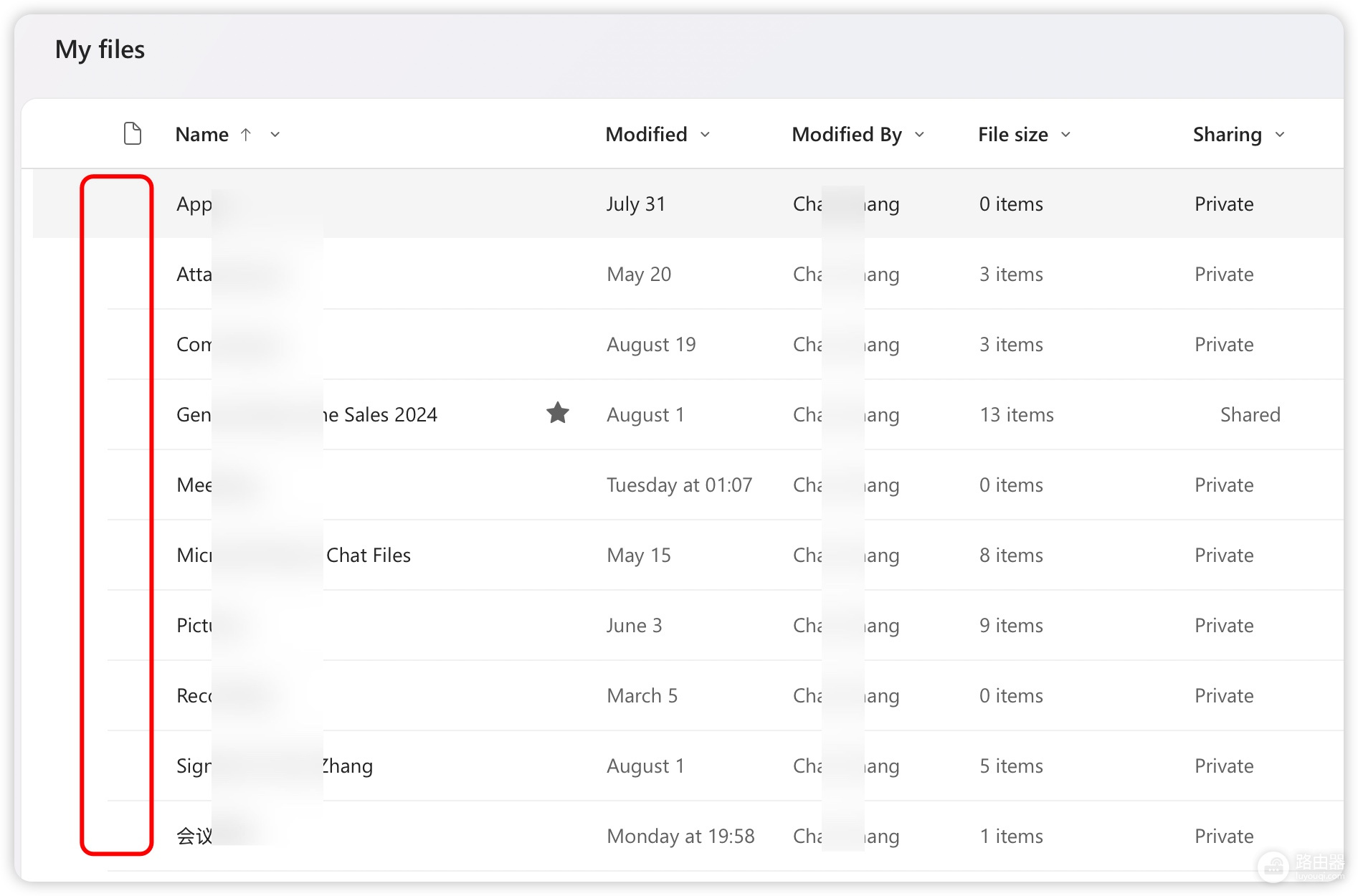Click "0 items" on the March 5 row

tap(1011, 696)
